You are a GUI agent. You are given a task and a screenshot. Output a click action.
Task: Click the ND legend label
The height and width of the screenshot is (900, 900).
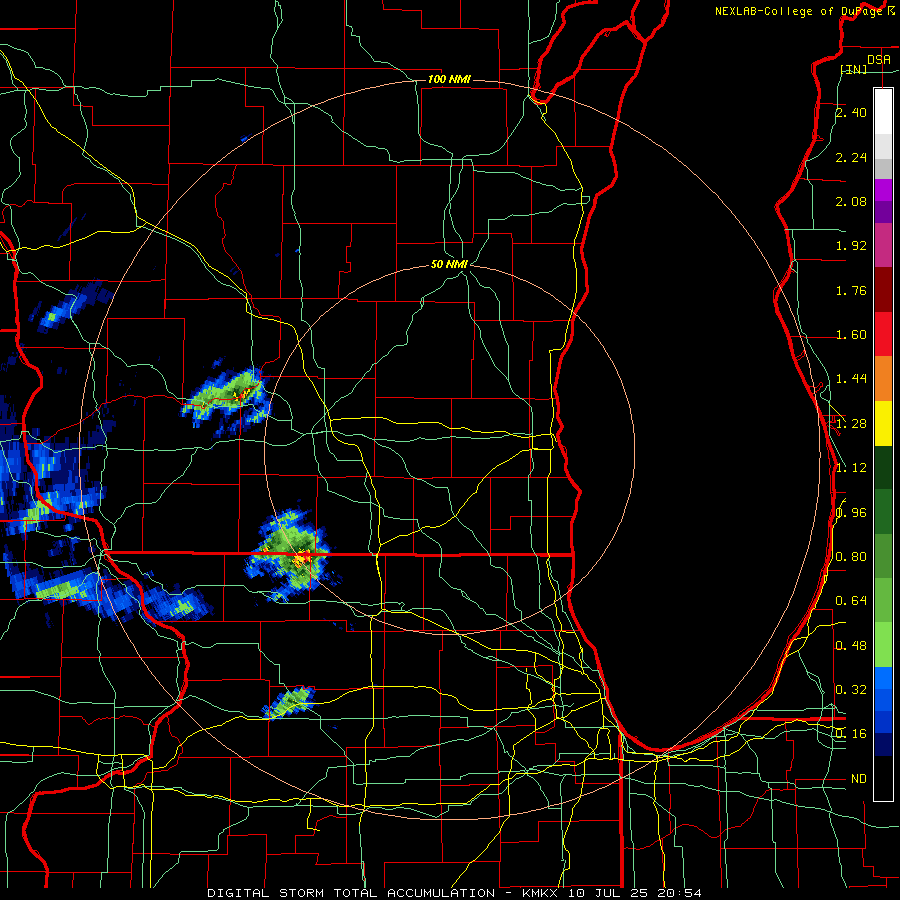pos(859,779)
